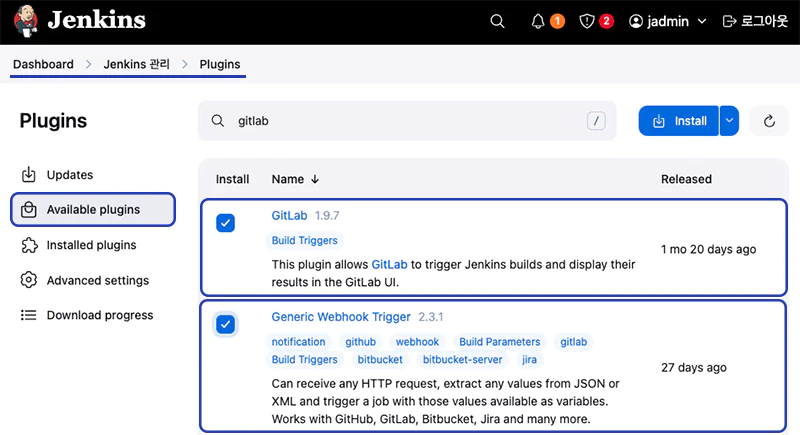The height and width of the screenshot is (435, 800).
Task: Click the chevron after Jenkins 관리 breadcrumb
Action: point(185,64)
